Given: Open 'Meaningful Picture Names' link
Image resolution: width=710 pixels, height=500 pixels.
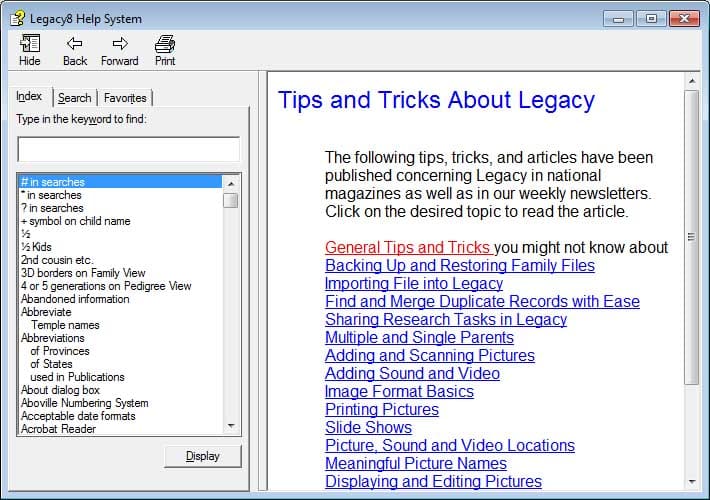Looking at the screenshot, I should tap(416, 463).
